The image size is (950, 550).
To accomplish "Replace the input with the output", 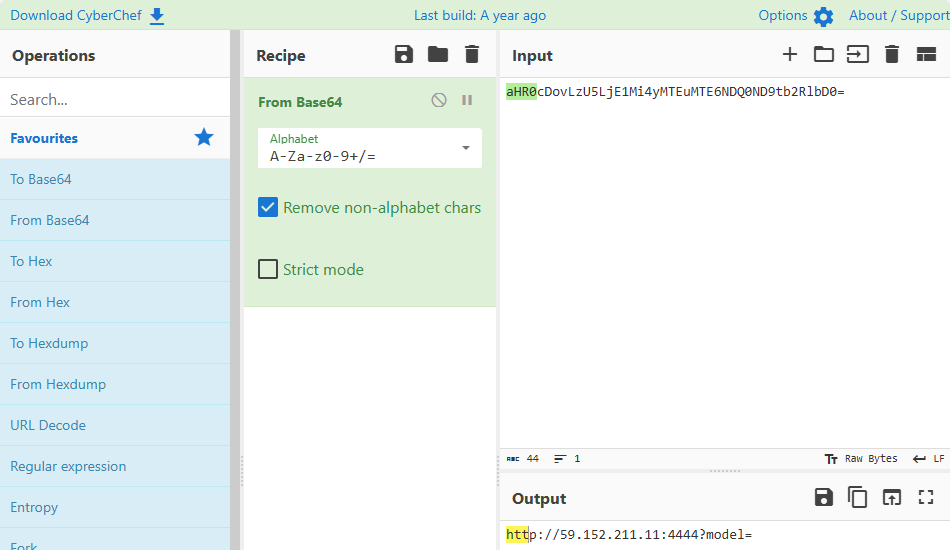I will (891, 497).
